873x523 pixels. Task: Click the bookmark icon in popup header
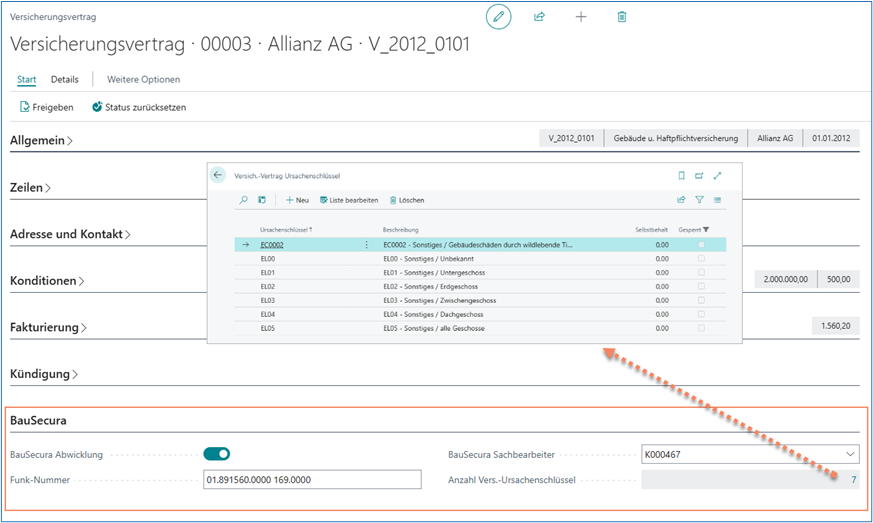682,175
